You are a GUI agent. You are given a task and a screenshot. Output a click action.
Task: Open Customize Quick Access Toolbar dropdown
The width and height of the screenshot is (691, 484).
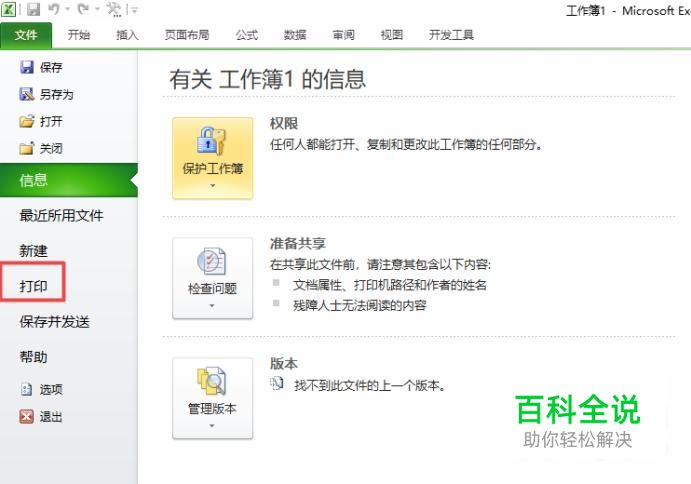pyautogui.click(x=133, y=9)
